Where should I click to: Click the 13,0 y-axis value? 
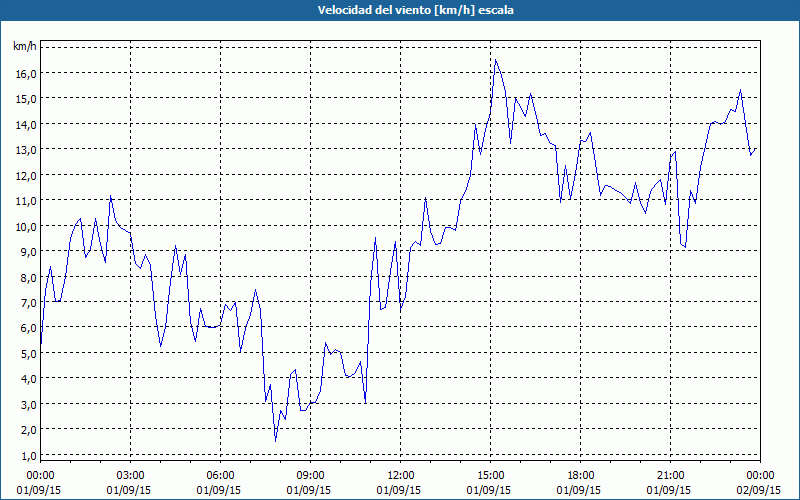click(26, 150)
